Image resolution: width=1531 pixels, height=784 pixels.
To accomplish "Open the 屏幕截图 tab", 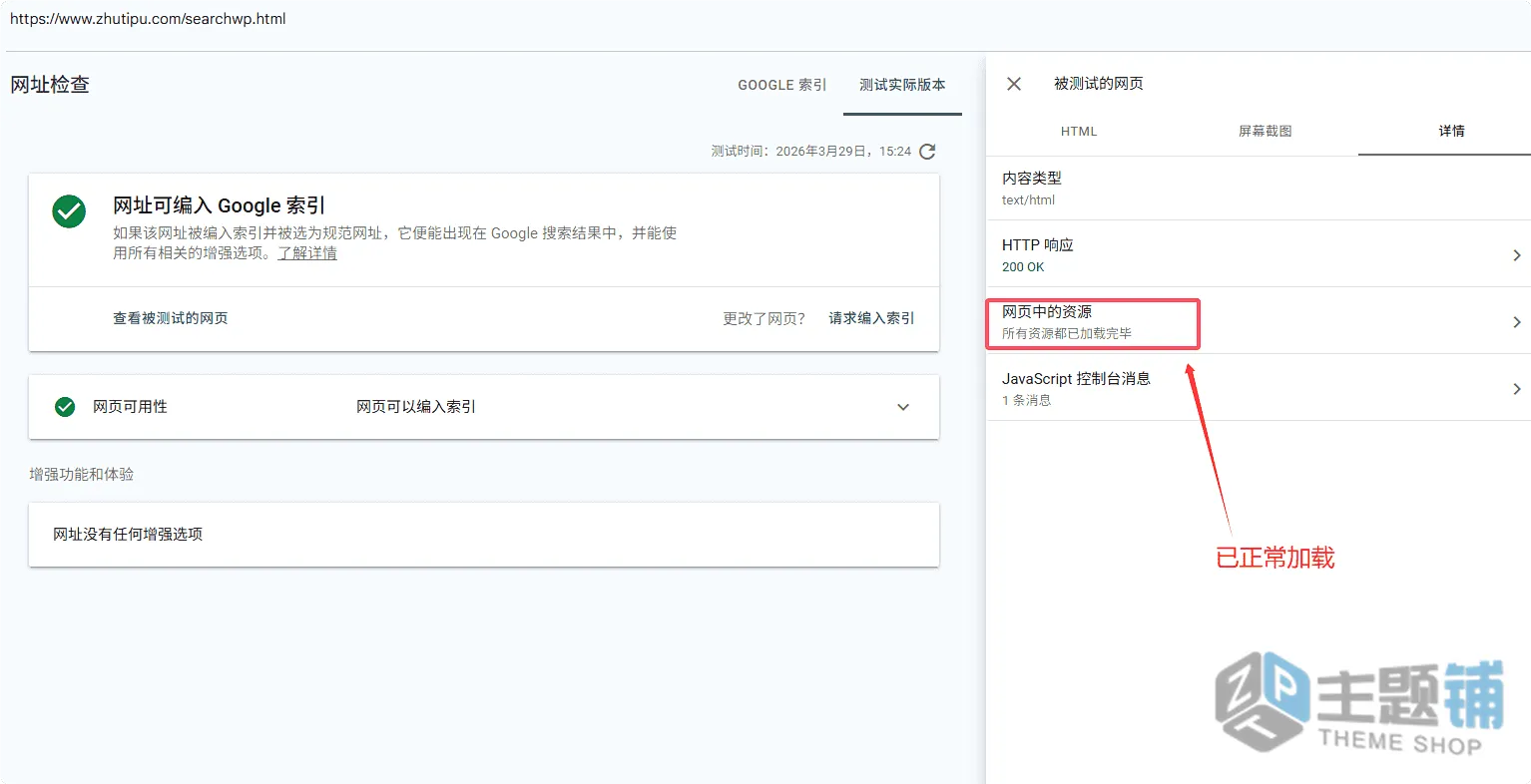I will coord(1266,131).
